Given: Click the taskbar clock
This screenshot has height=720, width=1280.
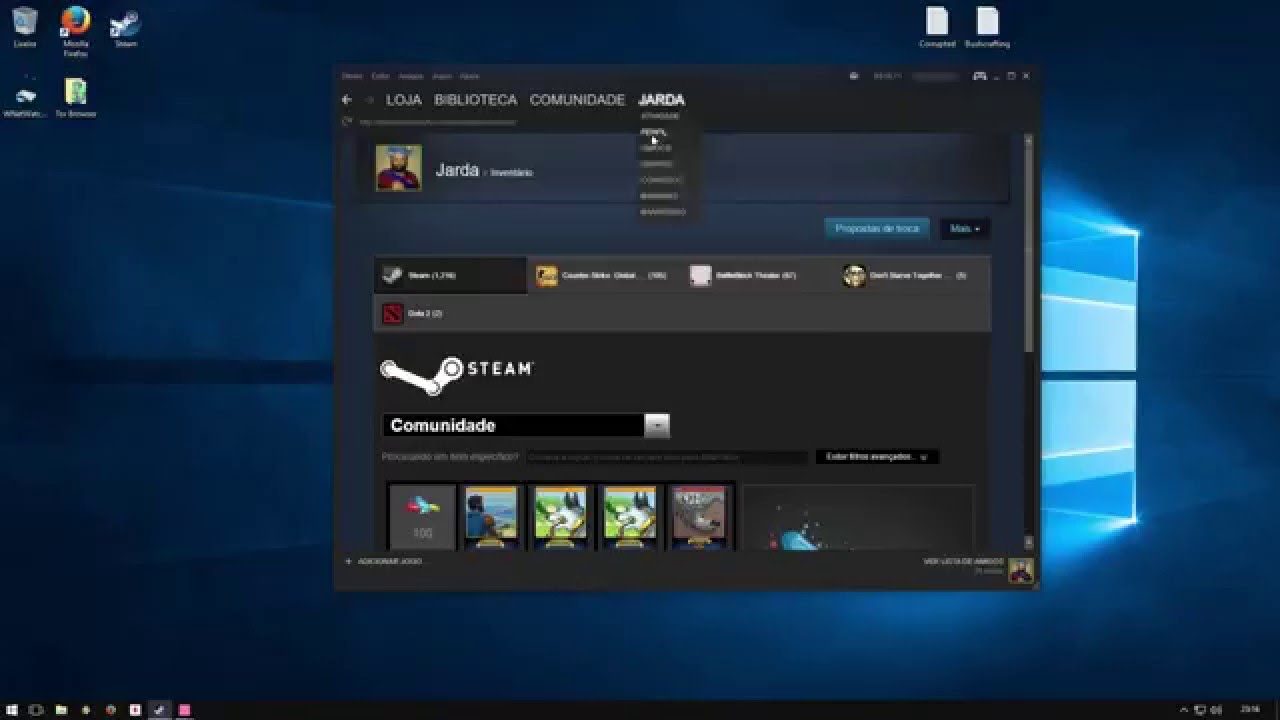Looking at the screenshot, I should (x=1250, y=710).
